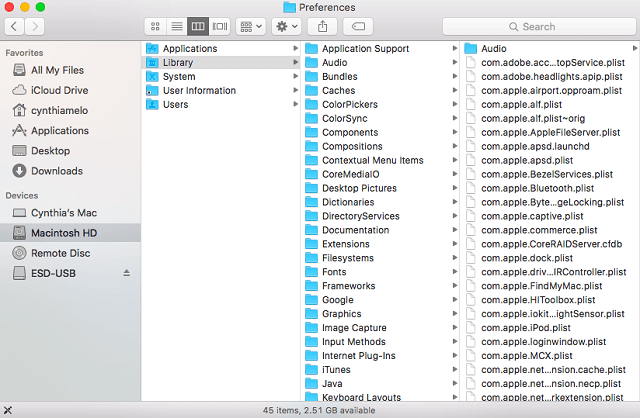The width and height of the screenshot is (640, 418).
Task: Switch to list view in toolbar
Action: coord(176,26)
